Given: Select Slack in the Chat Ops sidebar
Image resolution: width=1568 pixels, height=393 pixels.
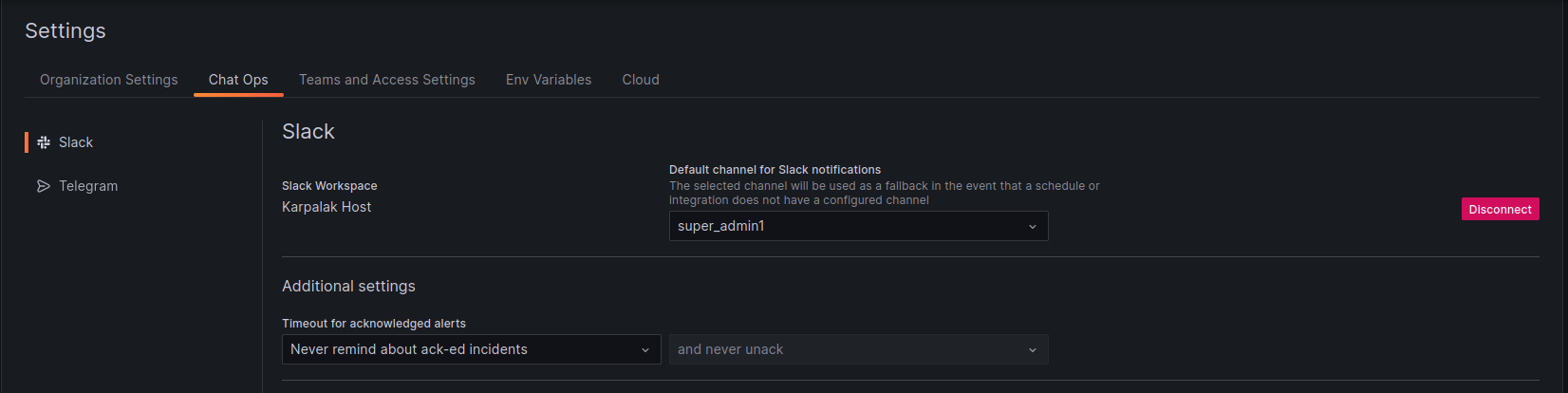Looking at the screenshot, I should pos(76,142).
